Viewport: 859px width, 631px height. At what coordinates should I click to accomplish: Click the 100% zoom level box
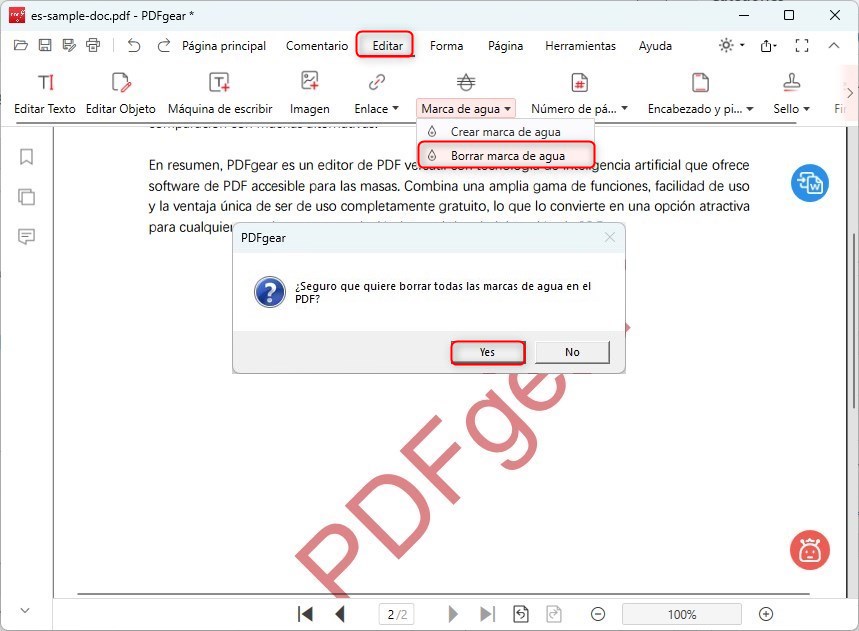(x=682, y=615)
